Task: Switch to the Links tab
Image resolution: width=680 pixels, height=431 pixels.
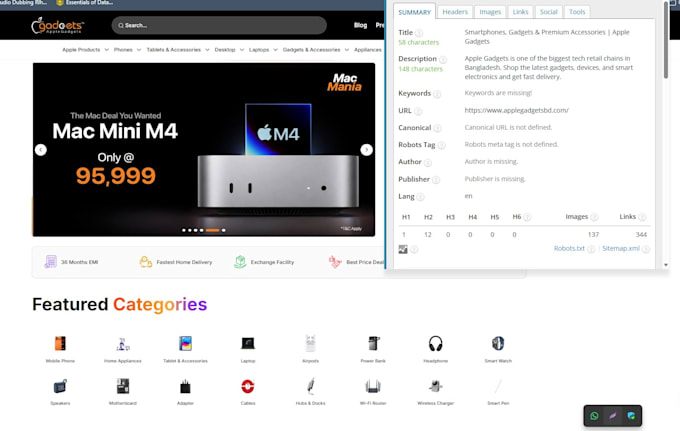Action: (520, 12)
